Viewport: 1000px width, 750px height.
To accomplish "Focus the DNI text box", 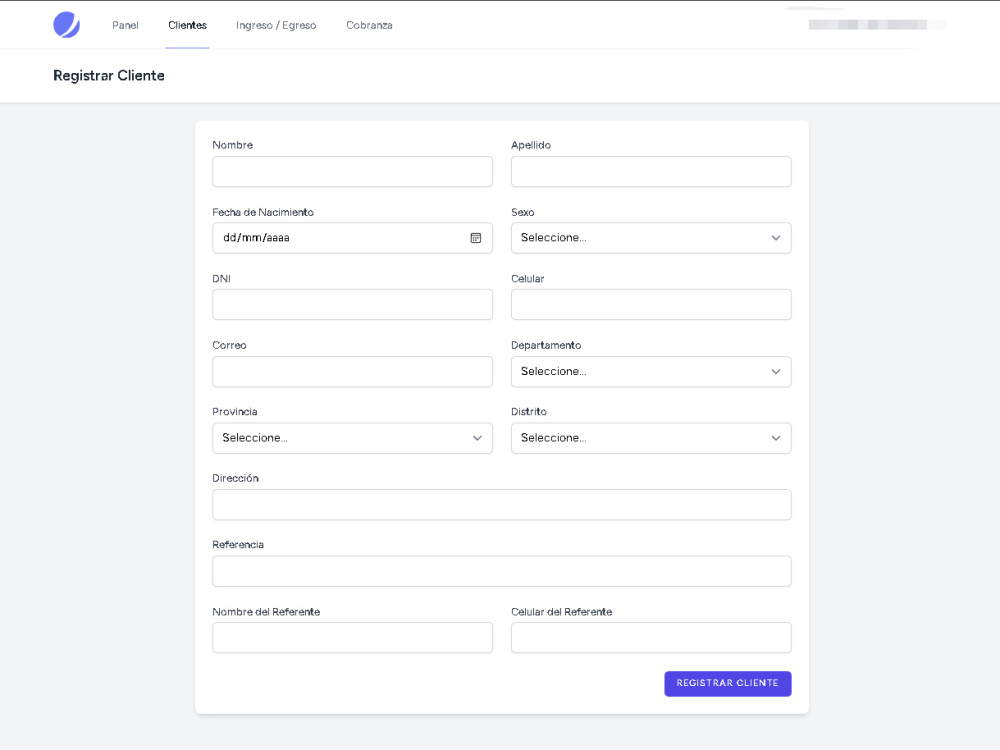I will click(x=353, y=305).
